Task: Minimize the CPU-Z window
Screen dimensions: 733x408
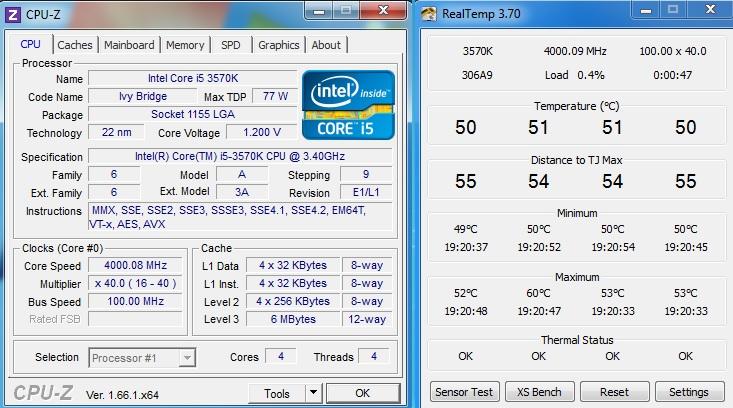Action: (319, 11)
